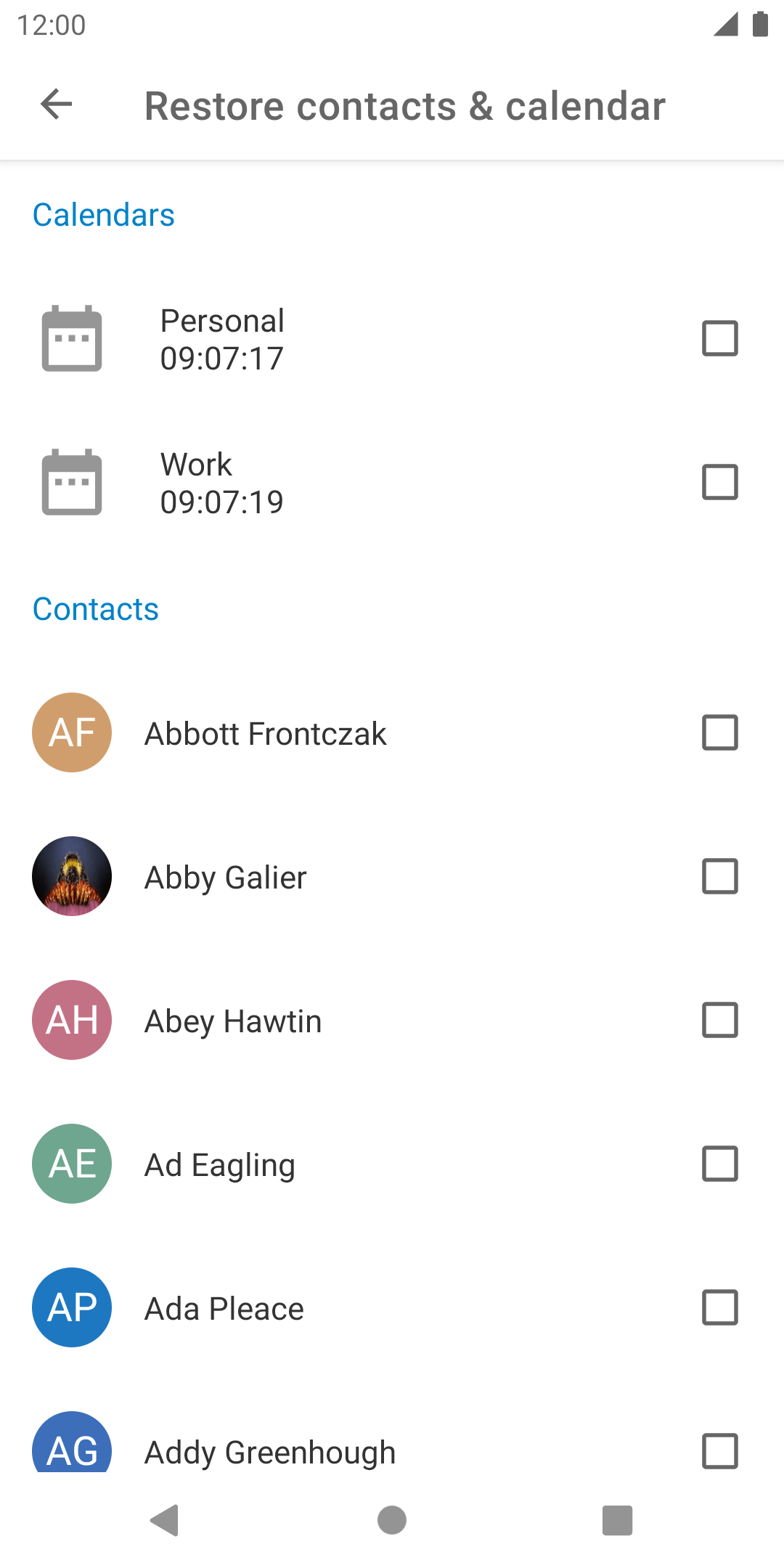Viewport: 784px width, 1568px height.
Task: Mark Addy Greenhough's checkbox
Action: 720,1451
